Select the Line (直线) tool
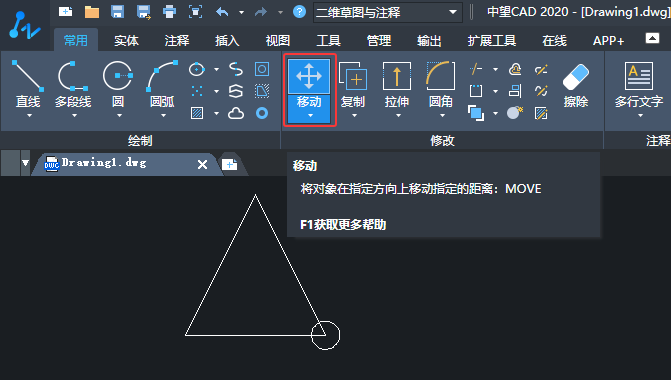Image resolution: width=671 pixels, height=380 pixels. tap(28, 83)
